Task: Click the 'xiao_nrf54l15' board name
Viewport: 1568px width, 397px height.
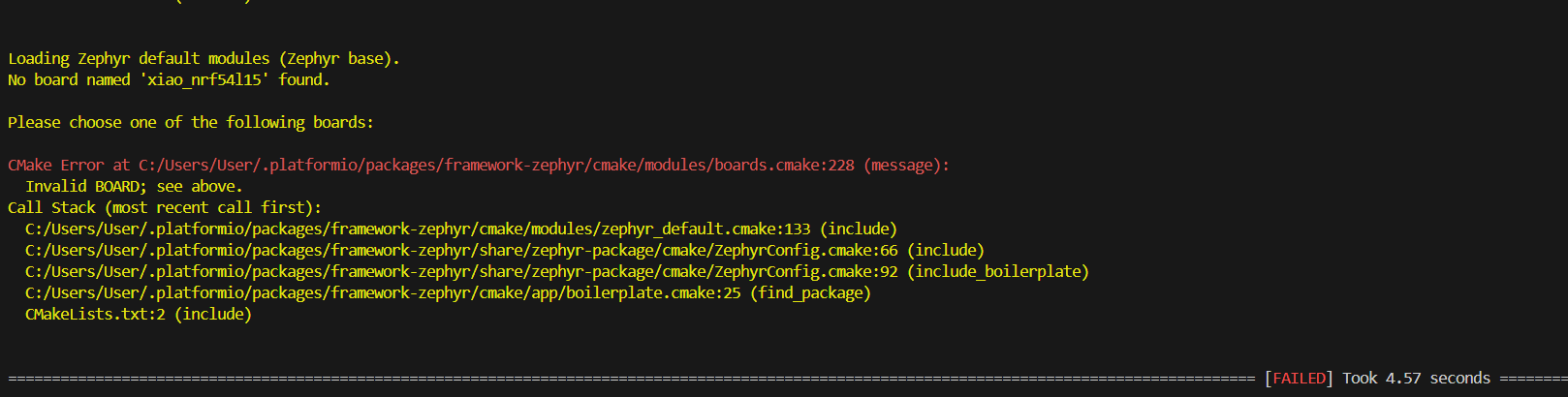Action: pyautogui.click(x=204, y=80)
